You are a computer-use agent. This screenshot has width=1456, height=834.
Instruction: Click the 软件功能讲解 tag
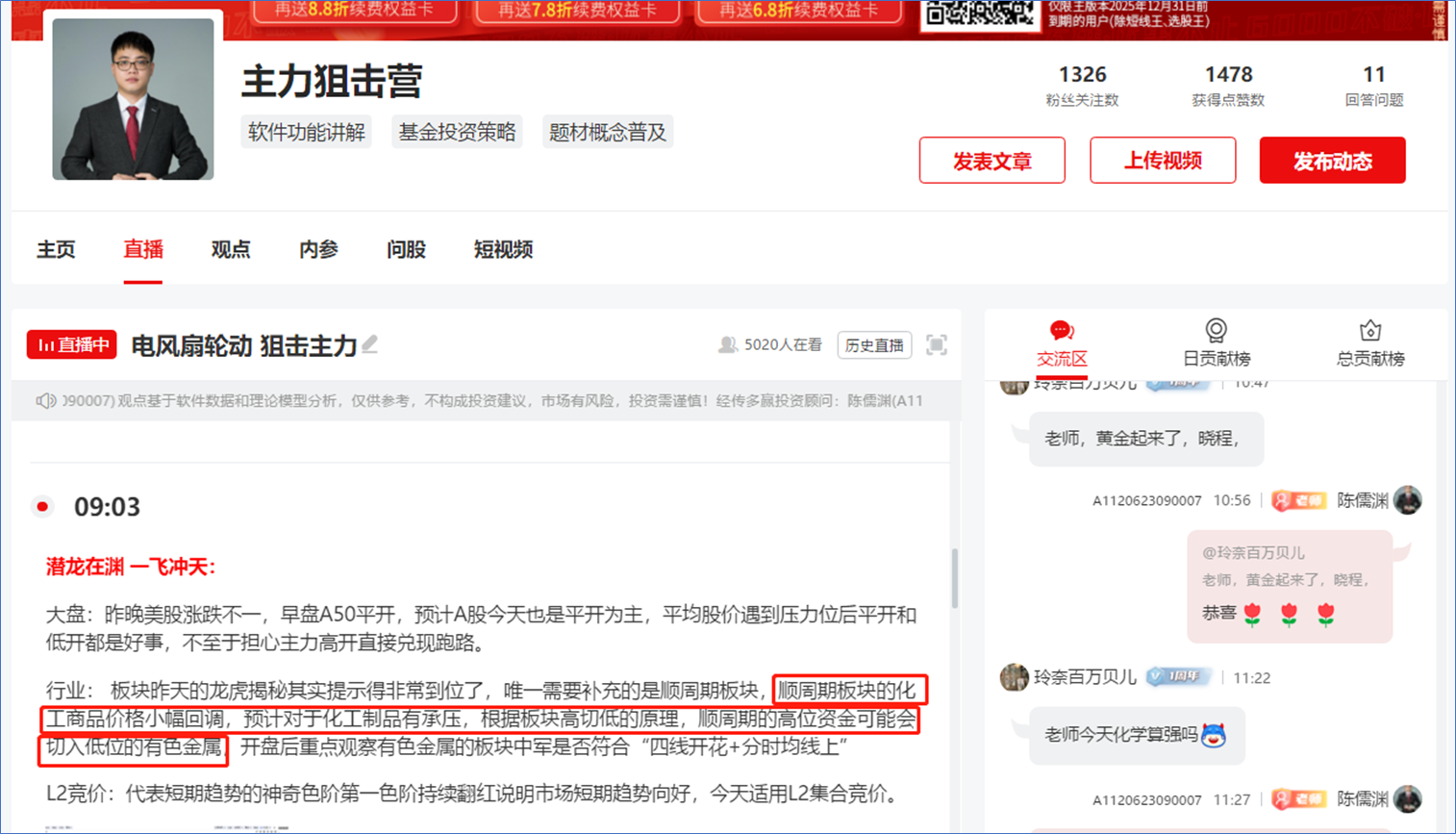coord(307,132)
